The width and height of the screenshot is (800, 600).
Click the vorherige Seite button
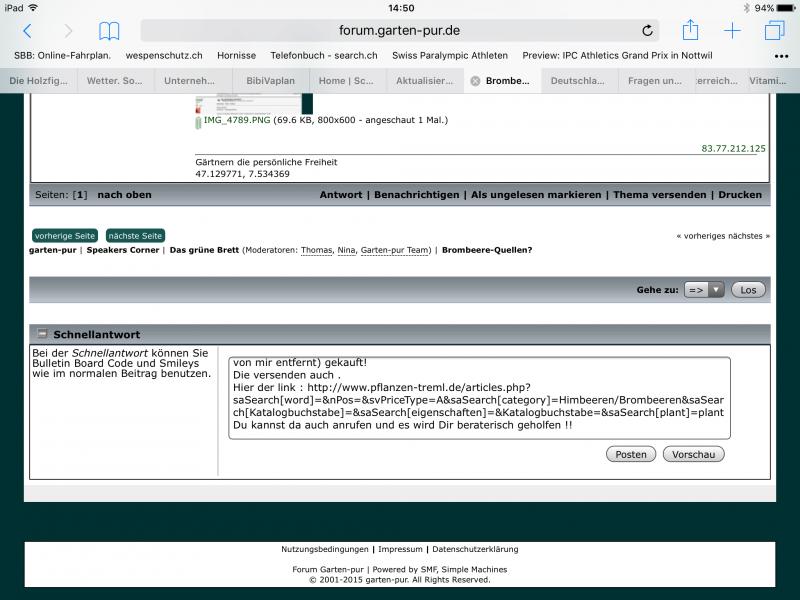click(x=64, y=235)
